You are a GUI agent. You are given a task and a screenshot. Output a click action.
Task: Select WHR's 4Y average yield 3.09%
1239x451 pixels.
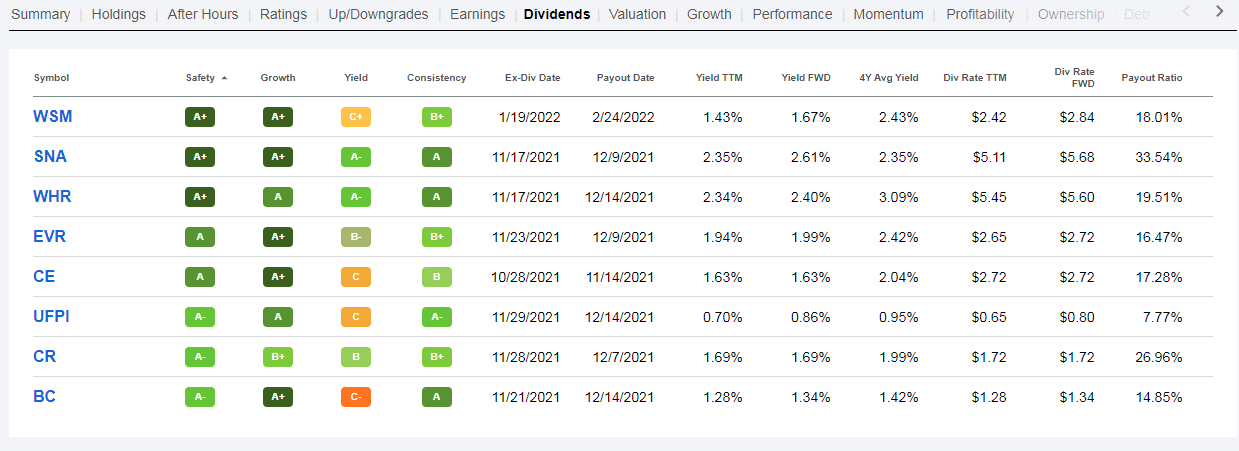(898, 197)
